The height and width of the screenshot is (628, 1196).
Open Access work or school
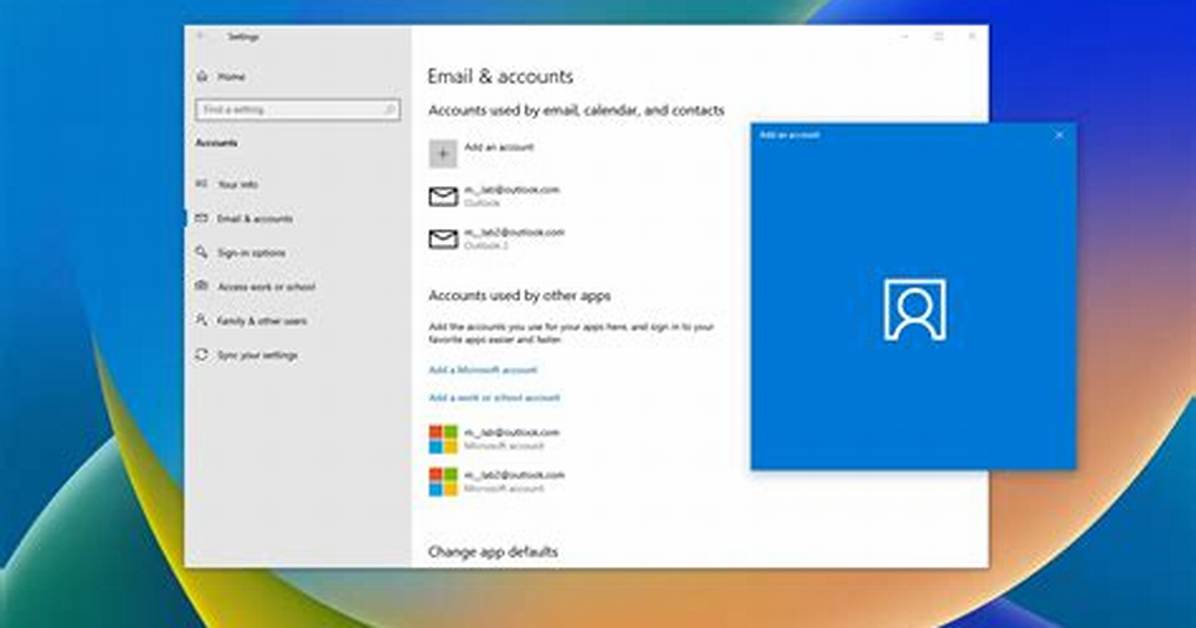[x=266, y=287]
